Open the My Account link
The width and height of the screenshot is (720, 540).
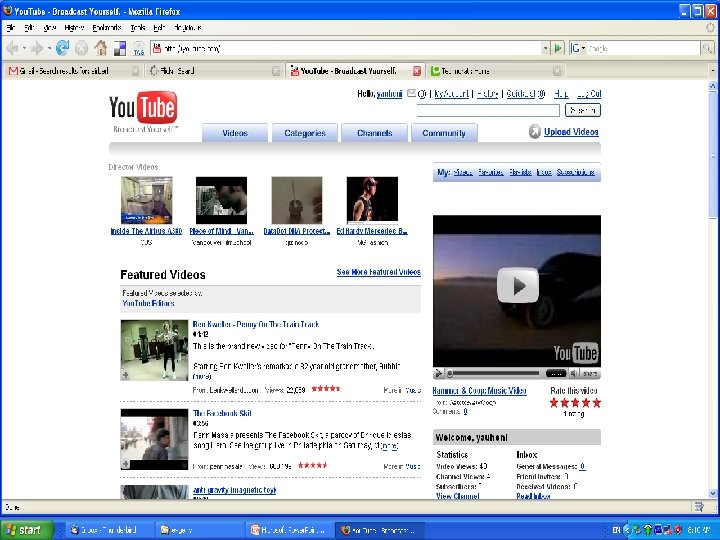pos(451,94)
